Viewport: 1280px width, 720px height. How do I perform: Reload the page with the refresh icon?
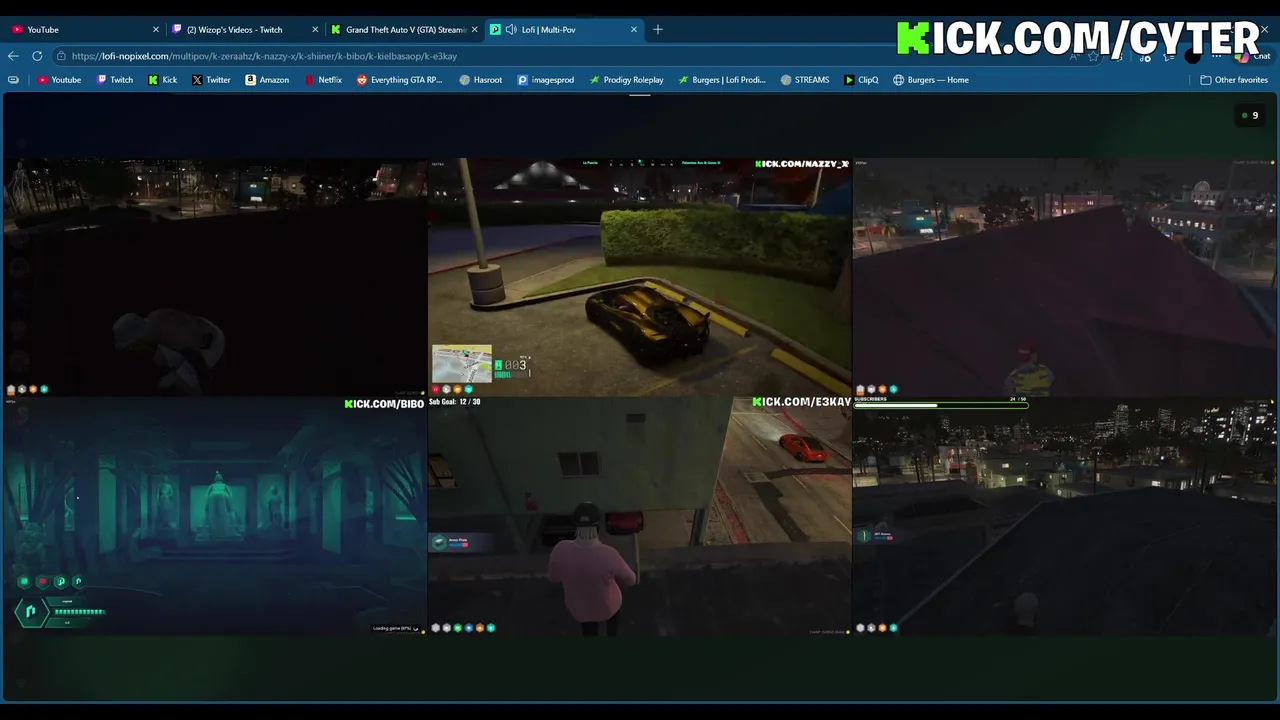(x=37, y=56)
